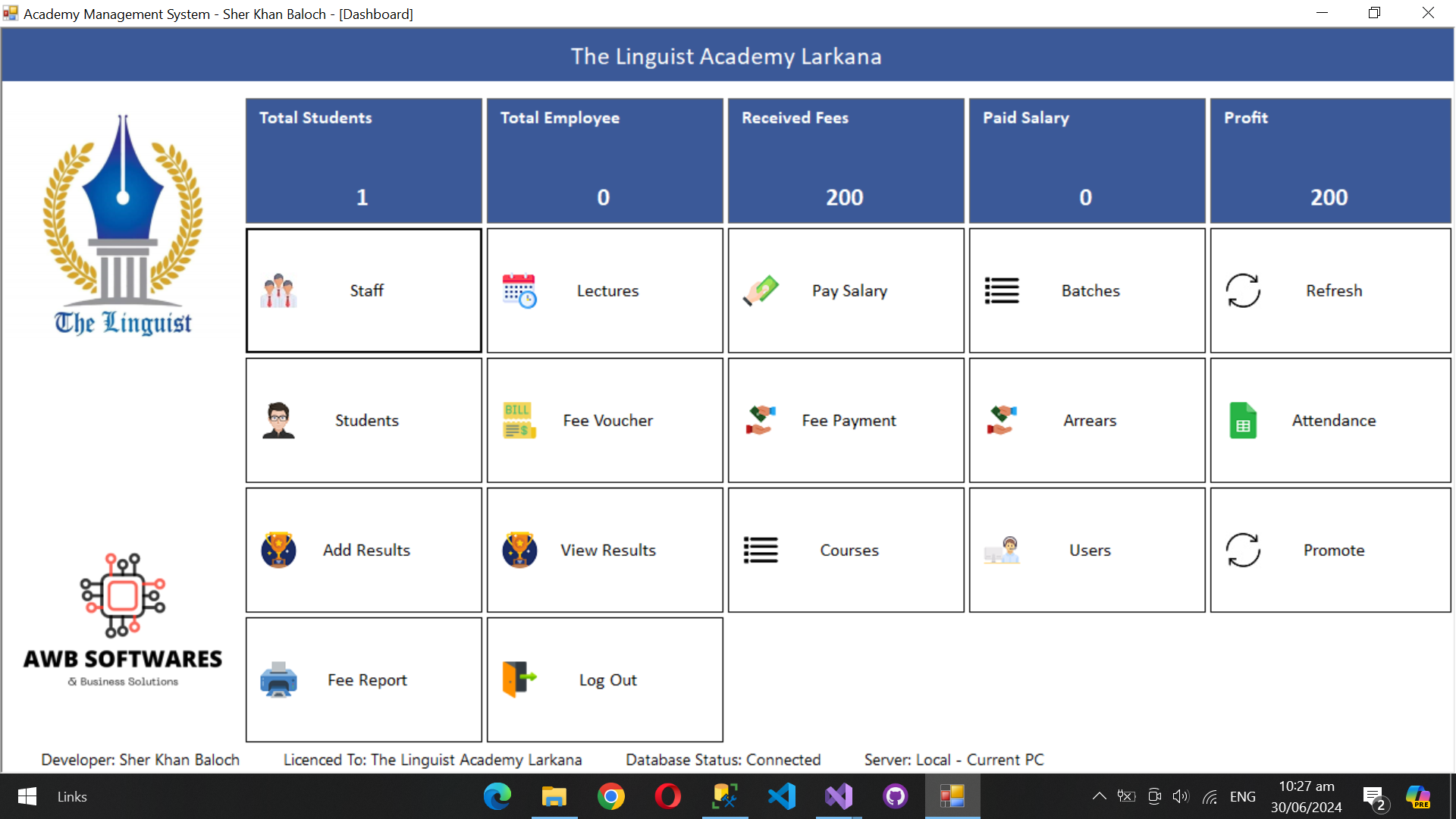
Task: Click the Fee Report printer icon
Action: [x=278, y=679]
